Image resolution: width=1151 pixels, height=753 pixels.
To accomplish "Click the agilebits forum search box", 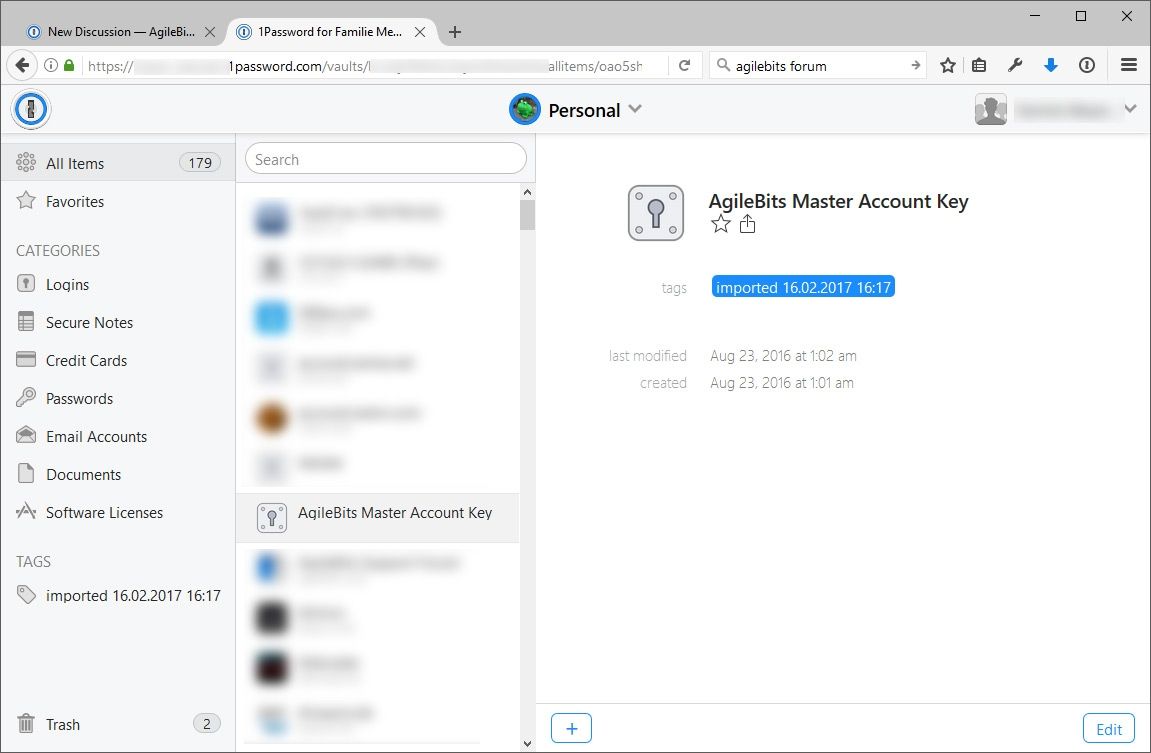I will pos(817,66).
